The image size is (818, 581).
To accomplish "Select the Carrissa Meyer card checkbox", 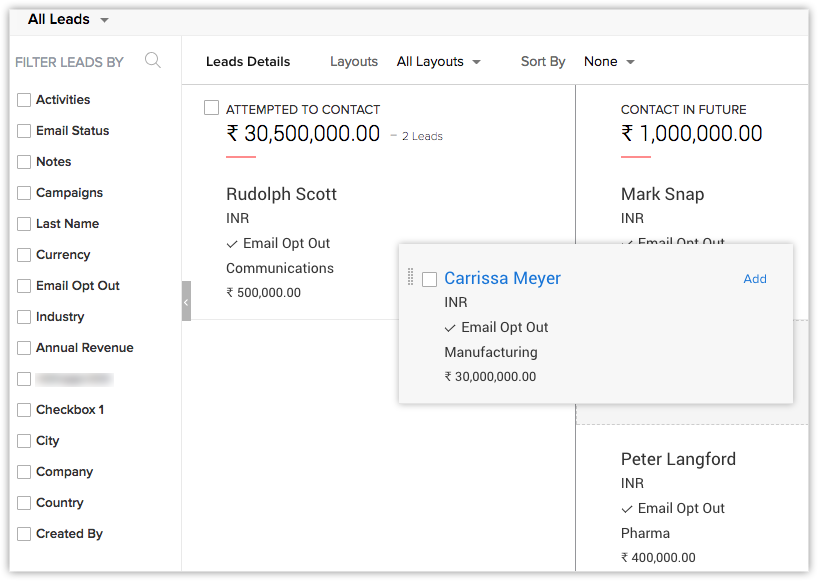I will (430, 279).
